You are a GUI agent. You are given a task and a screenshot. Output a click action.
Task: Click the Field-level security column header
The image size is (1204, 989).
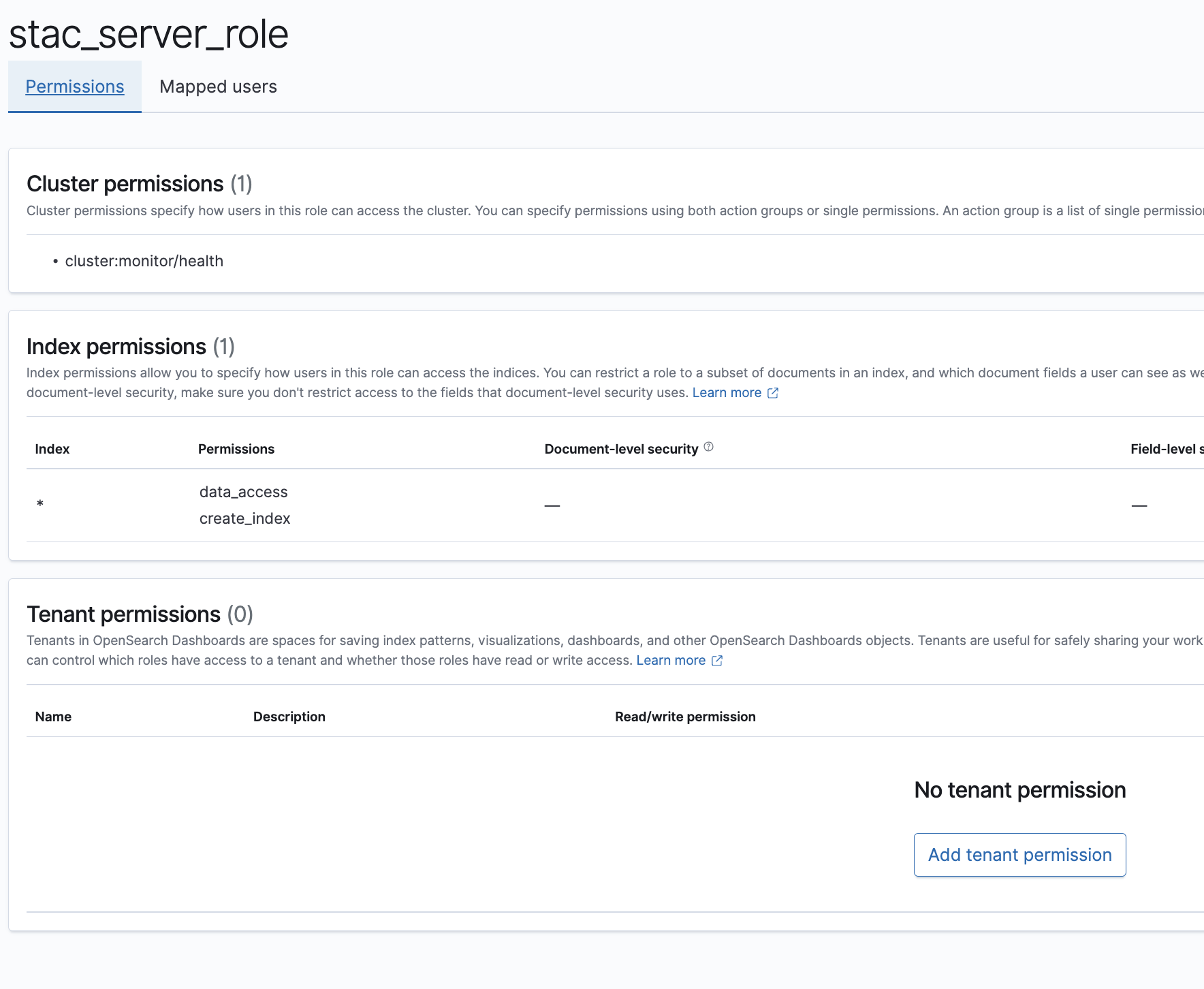(x=1167, y=449)
